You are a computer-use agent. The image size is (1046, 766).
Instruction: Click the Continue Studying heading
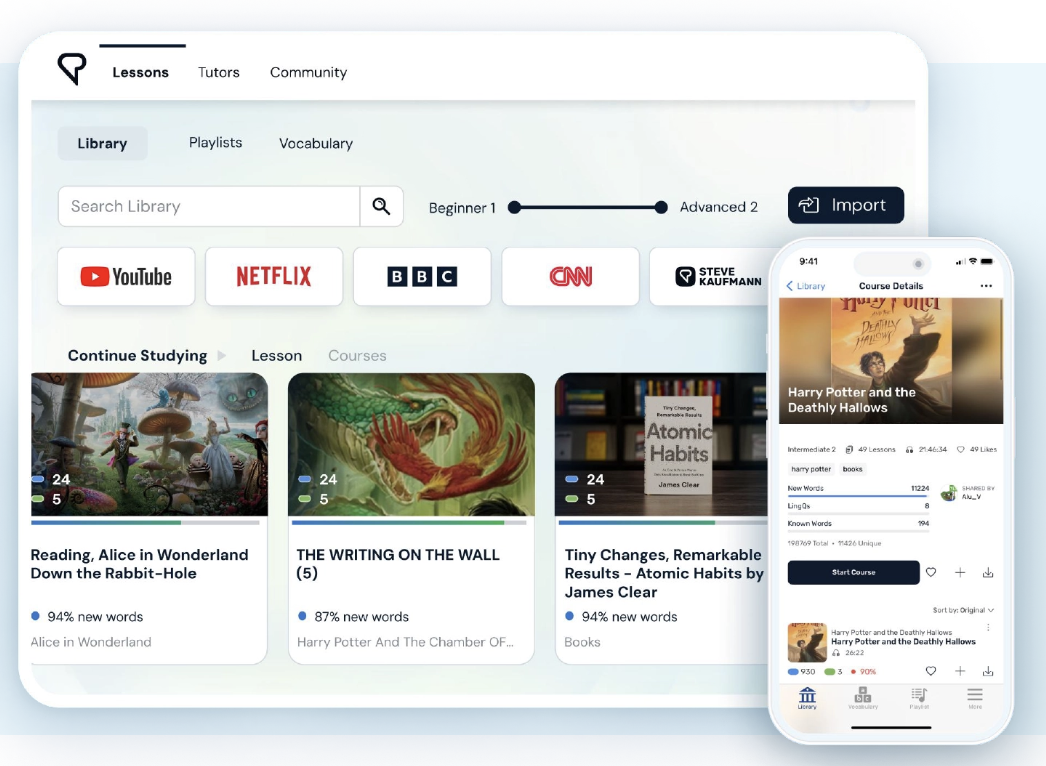(137, 356)
